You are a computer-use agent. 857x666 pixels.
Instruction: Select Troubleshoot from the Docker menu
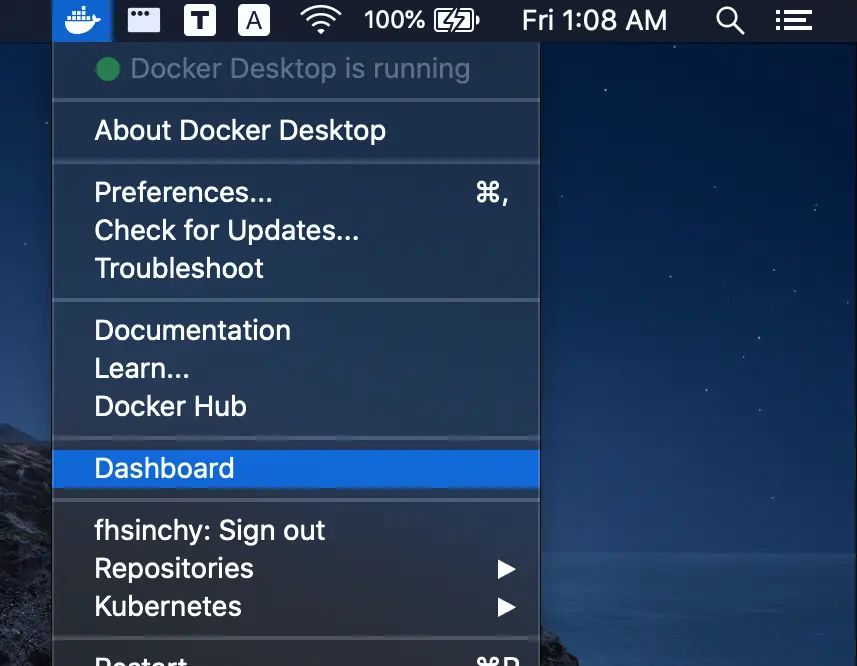click(x=178, y=268)
